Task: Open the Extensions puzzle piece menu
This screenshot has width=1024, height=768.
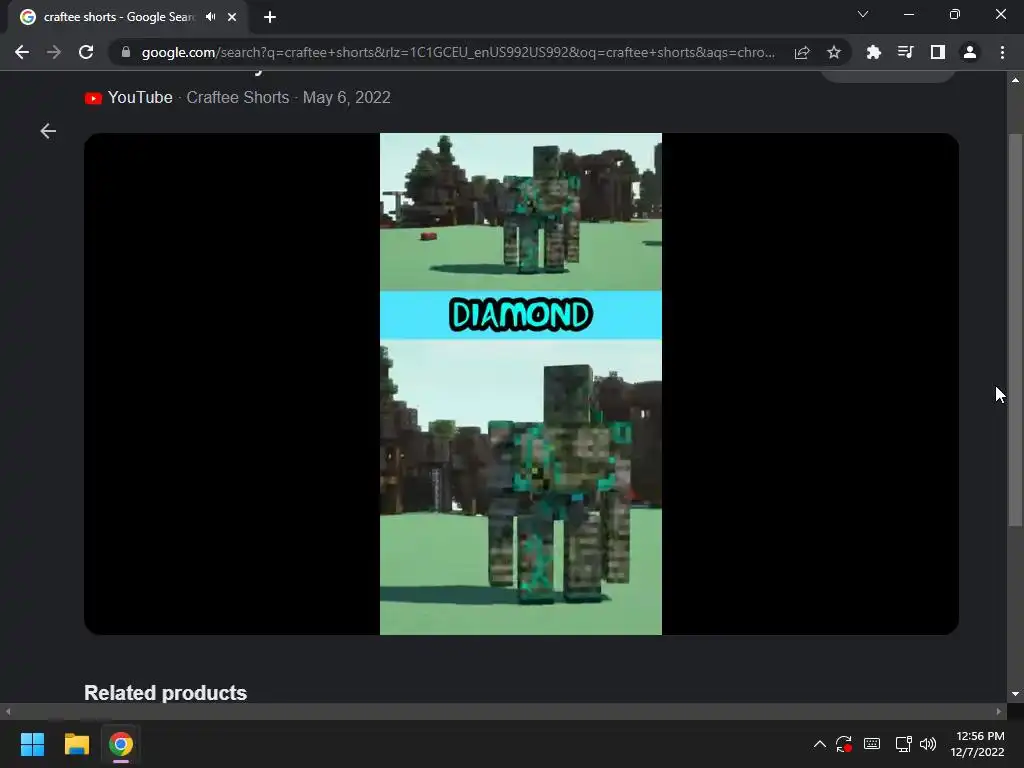Action: (x=873, y=52)
